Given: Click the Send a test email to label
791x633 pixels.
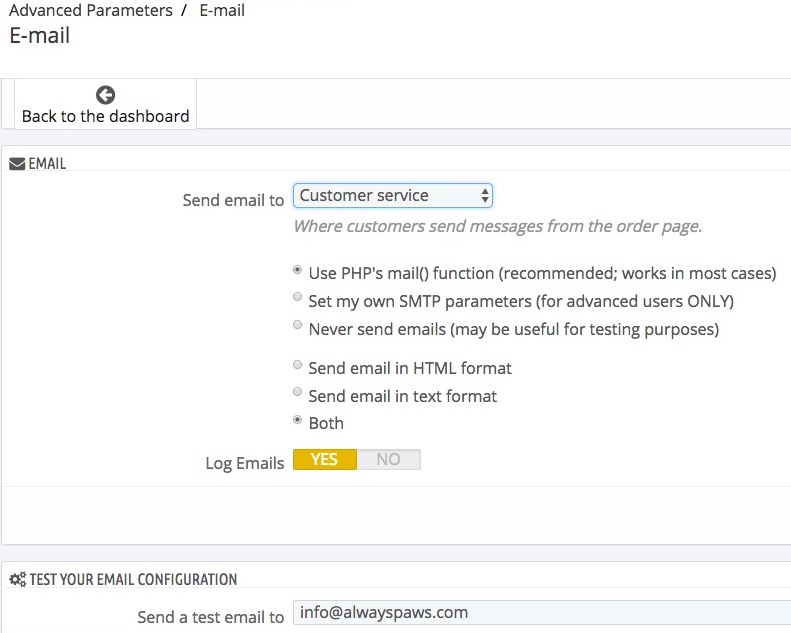Looking at the screenshot, I should point(210,617).
